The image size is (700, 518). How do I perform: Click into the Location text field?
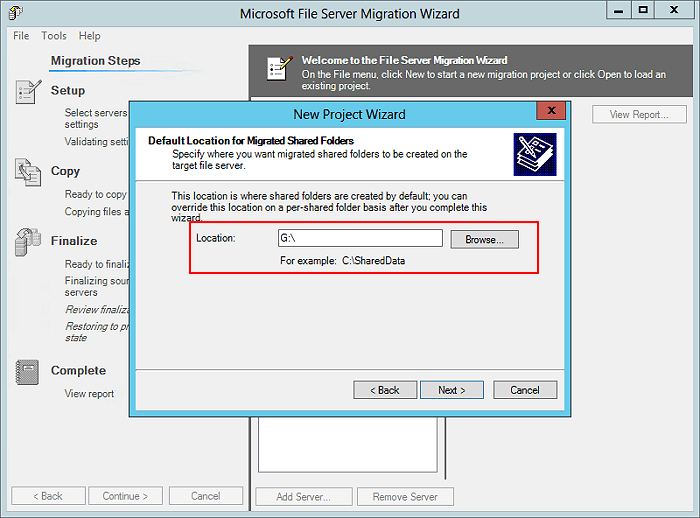pos(359,239)
